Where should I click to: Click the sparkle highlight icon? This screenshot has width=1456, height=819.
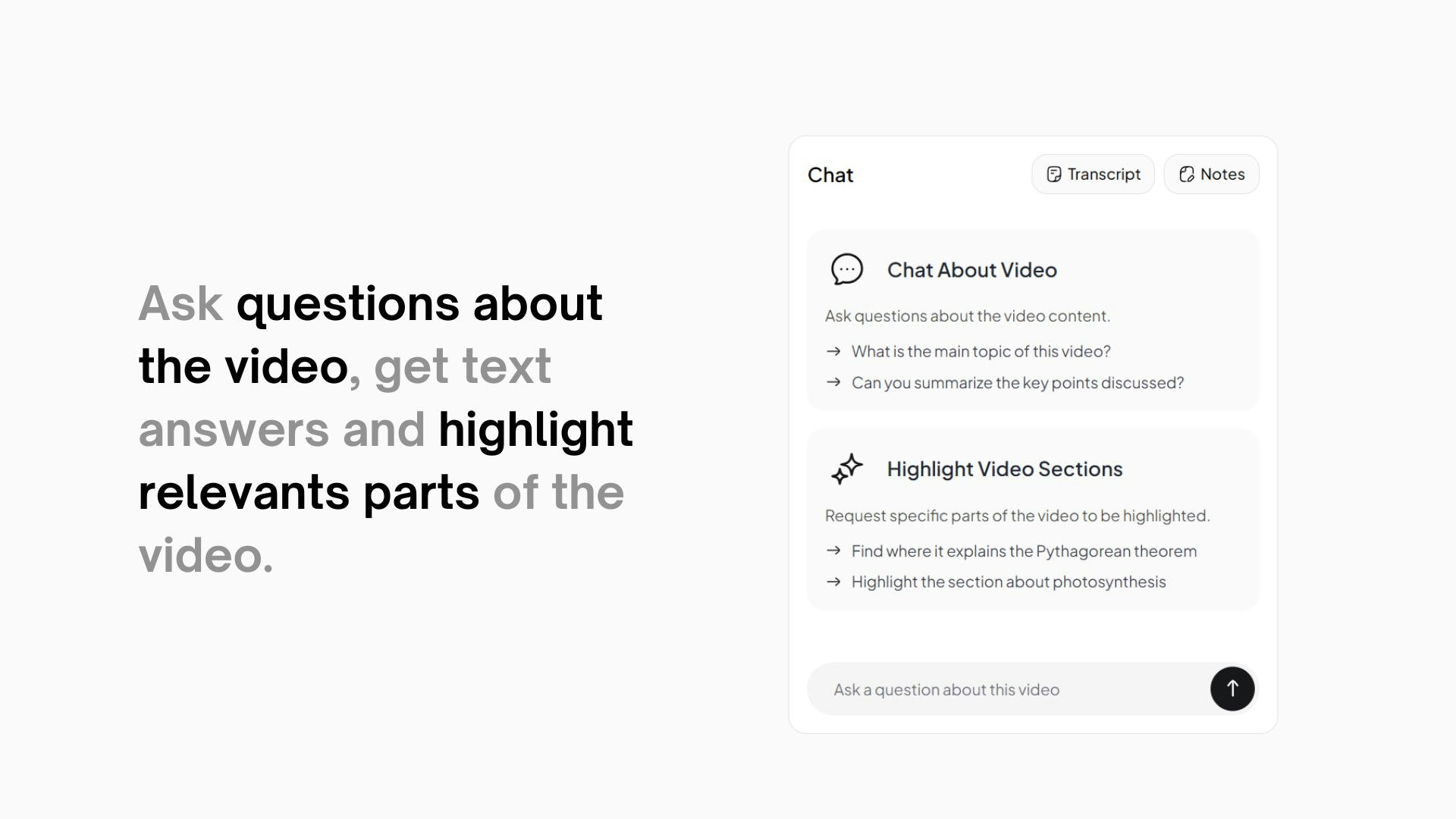coord(847,469)
